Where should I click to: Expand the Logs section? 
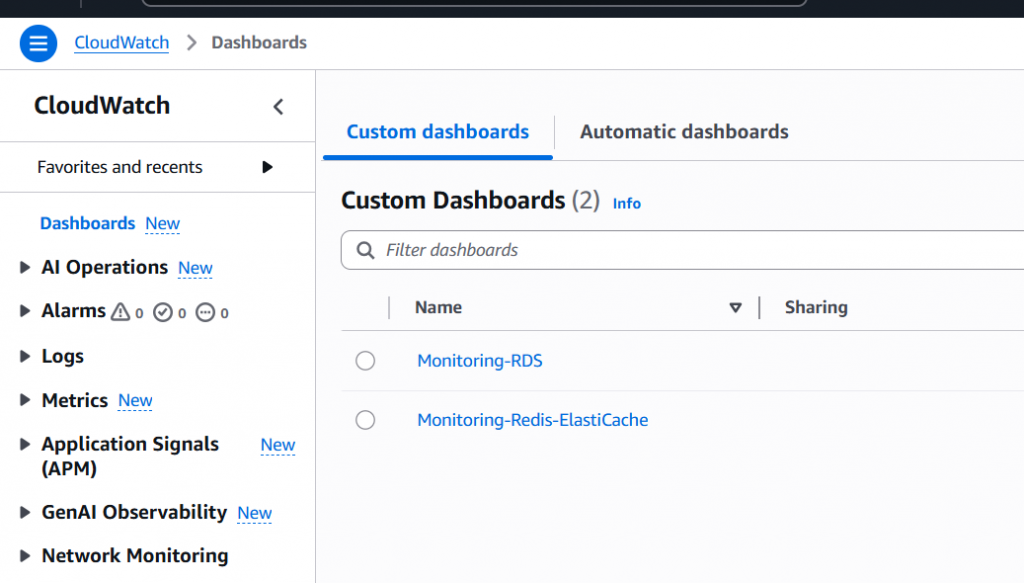coord(25,356)
